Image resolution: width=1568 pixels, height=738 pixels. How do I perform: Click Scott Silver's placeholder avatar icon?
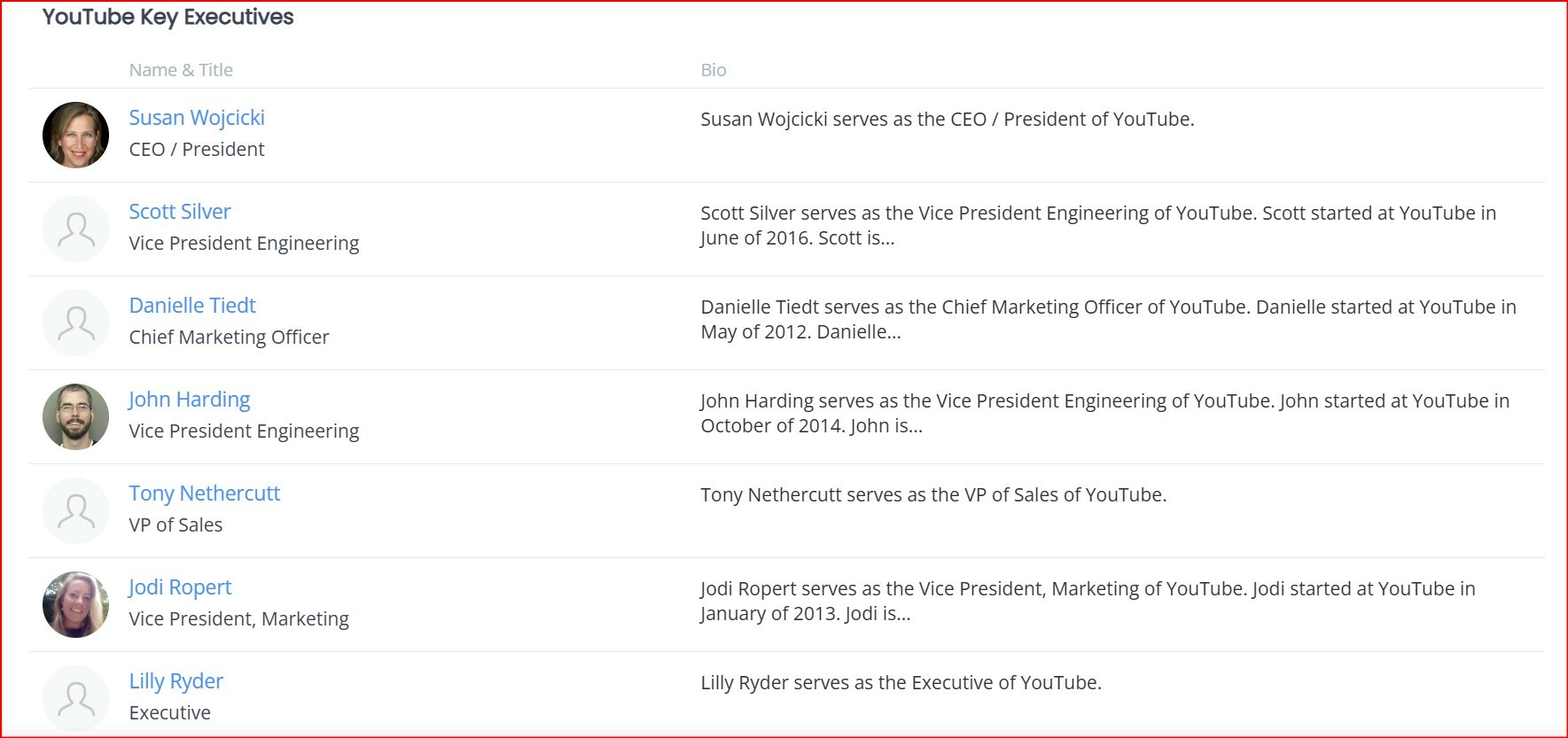coord(76,229)
